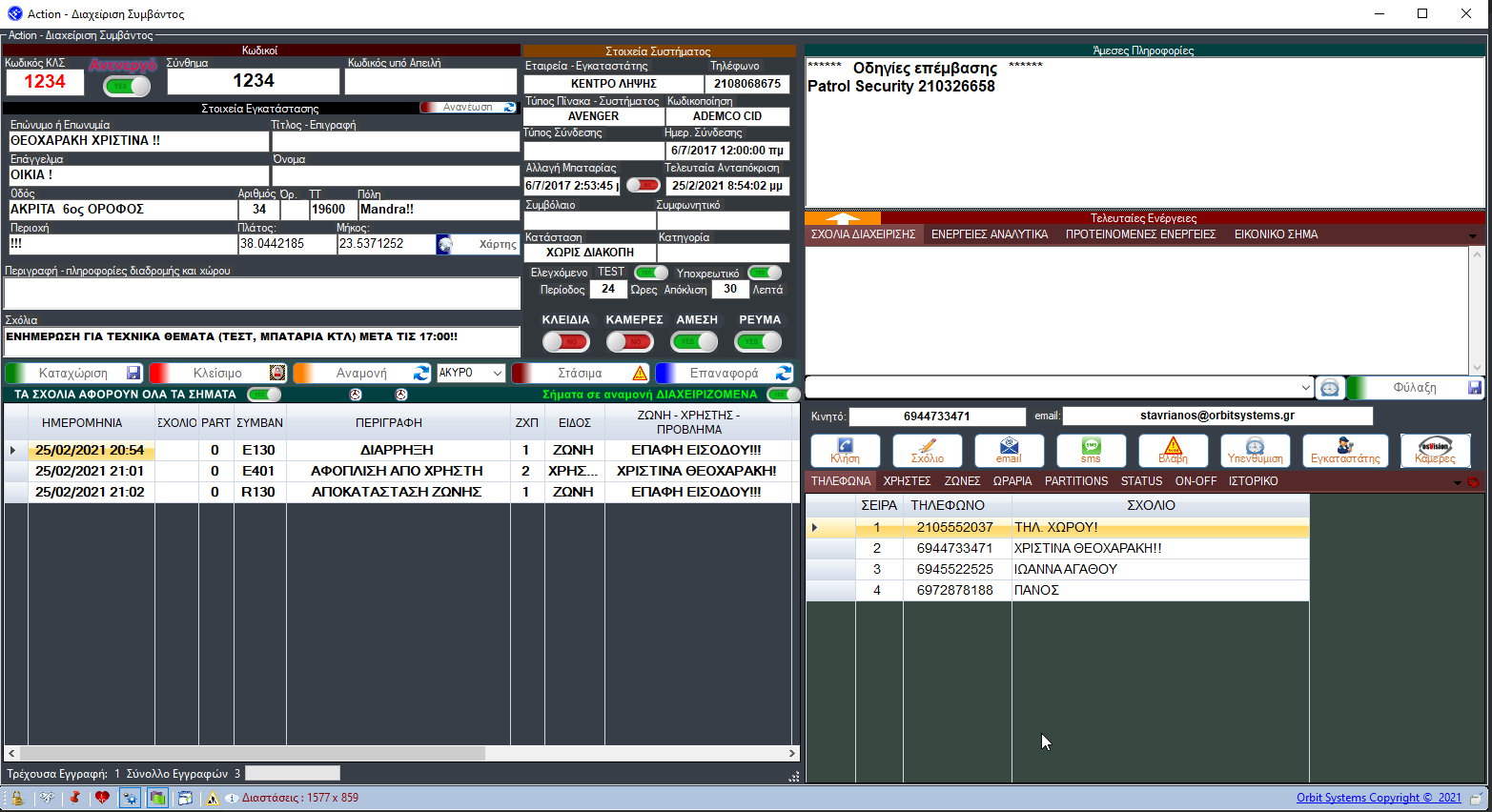1492x812 pixels.
Task: Click the alarm clock icon beside Φύλαξη
Action: [1330, 388]
